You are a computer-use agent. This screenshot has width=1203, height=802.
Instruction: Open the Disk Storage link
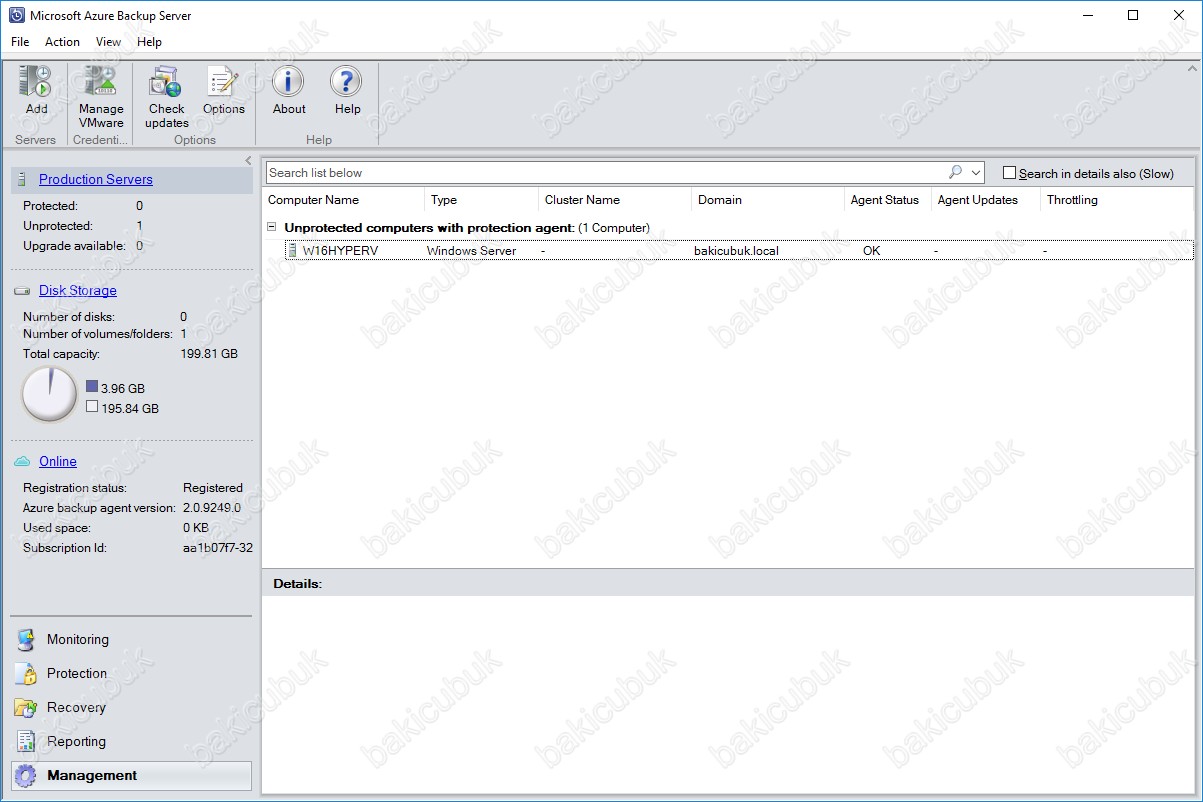tap(78, 291)
